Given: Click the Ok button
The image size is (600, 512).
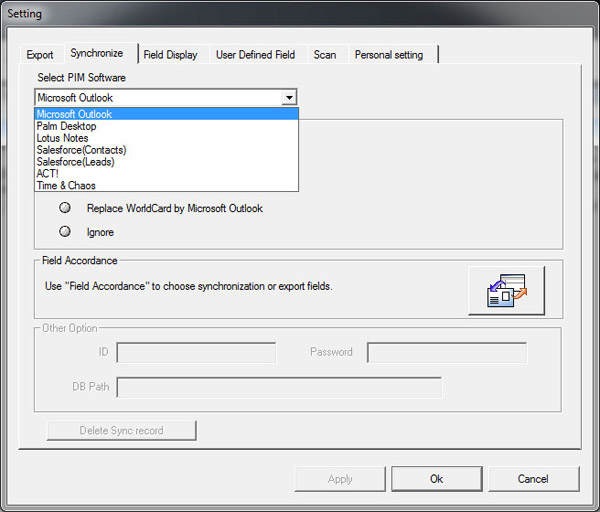Looking at the screenshot, I should (437, 479).
